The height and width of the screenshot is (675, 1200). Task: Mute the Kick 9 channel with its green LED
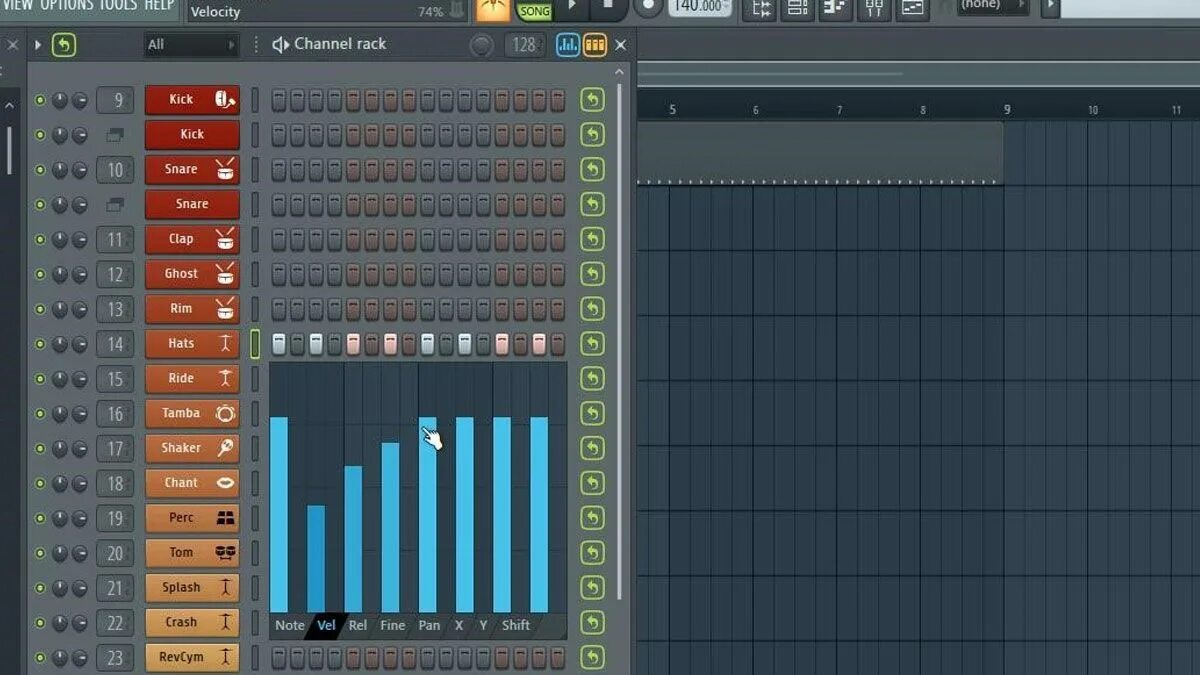click(40, 100)
